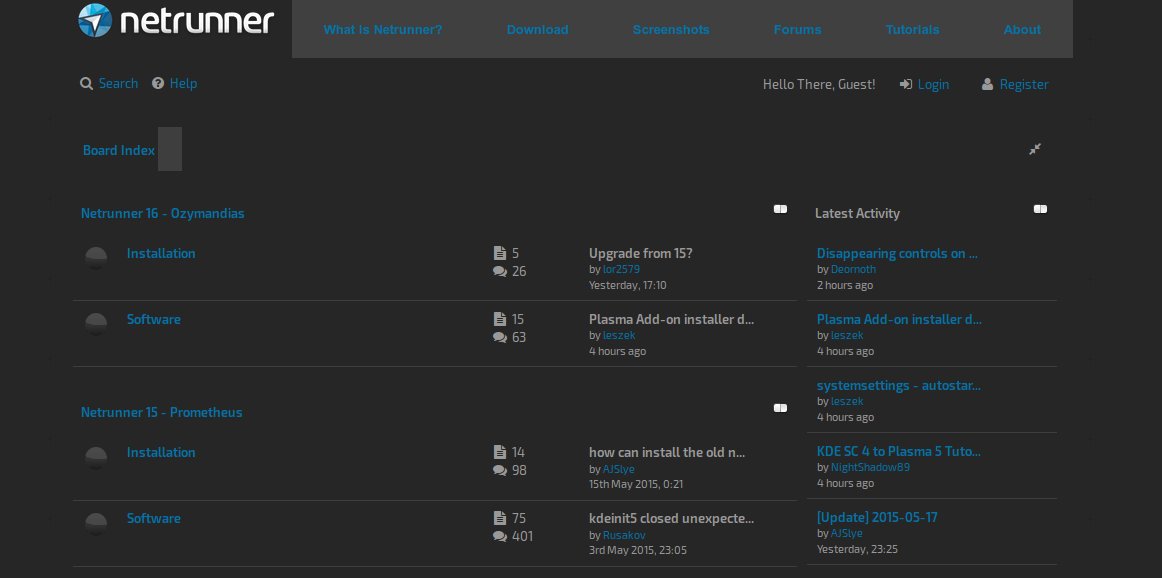
Task: Open Software forum under Netrunner 16
Action: pyautogui.click(x=153, y=319)
